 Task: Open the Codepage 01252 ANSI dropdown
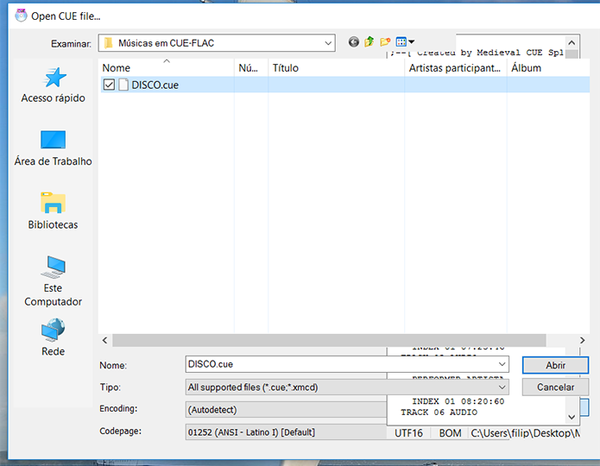tap(286, 432)
